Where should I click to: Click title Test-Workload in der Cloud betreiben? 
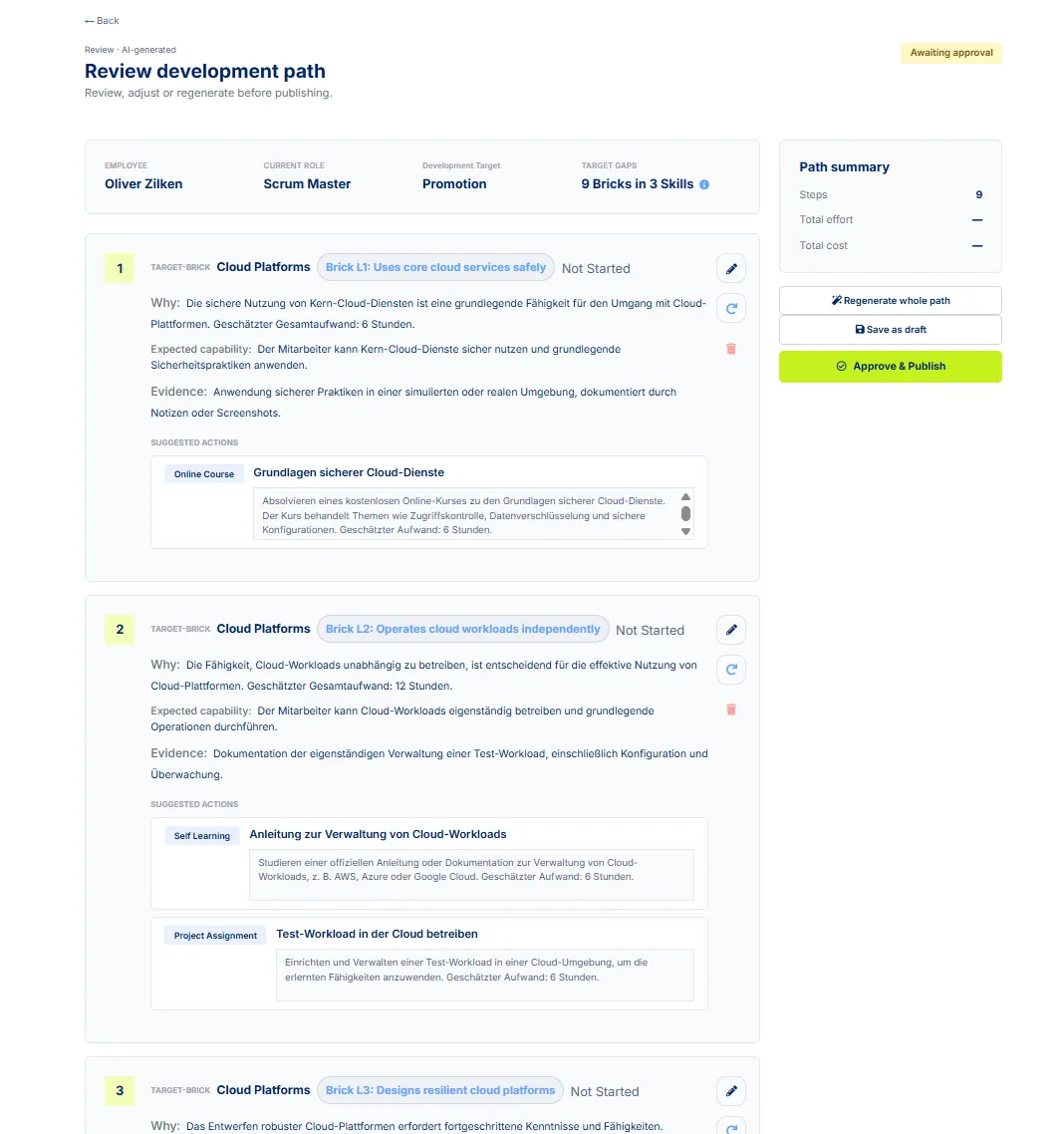377,934
